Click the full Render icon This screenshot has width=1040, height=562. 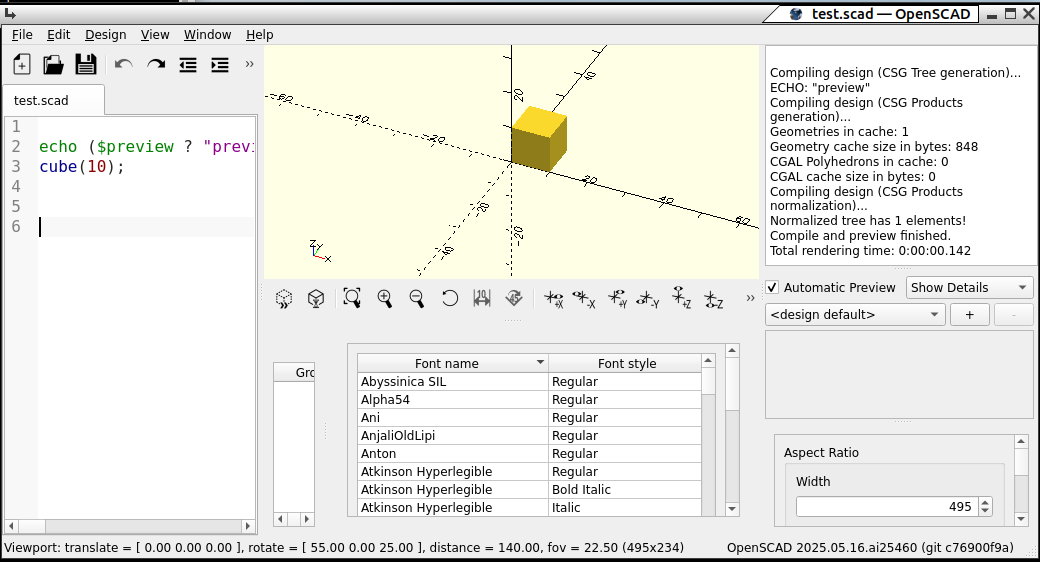click(315, 298)
